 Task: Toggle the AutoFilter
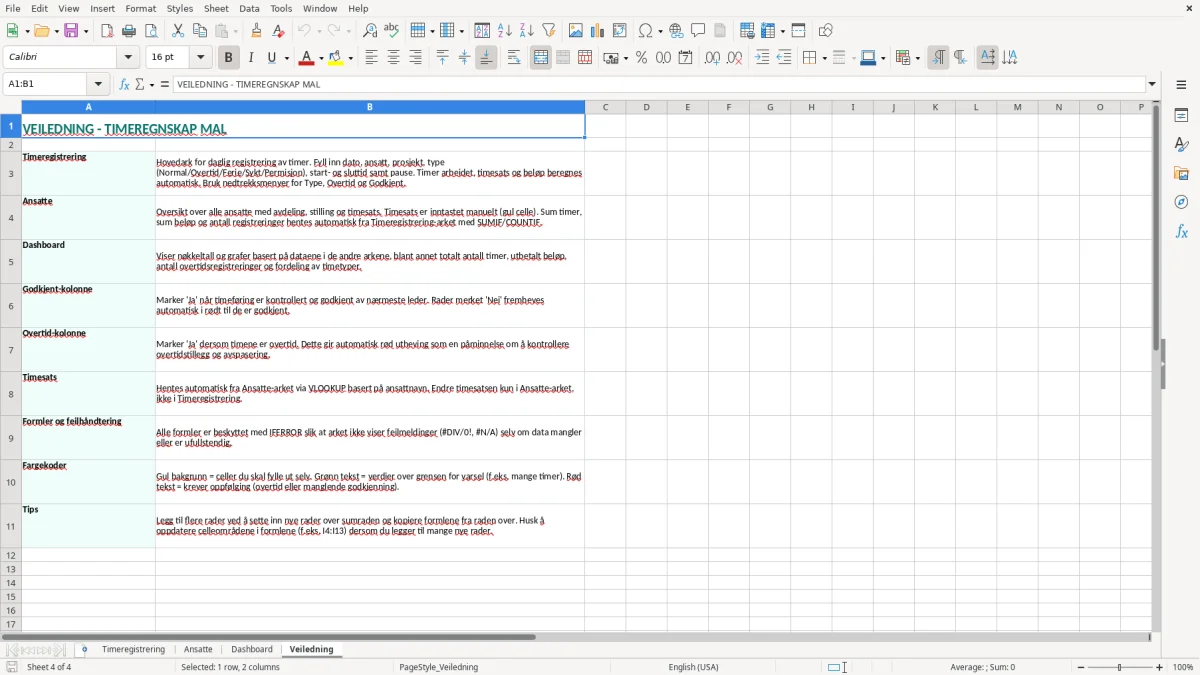coord(549,31)
